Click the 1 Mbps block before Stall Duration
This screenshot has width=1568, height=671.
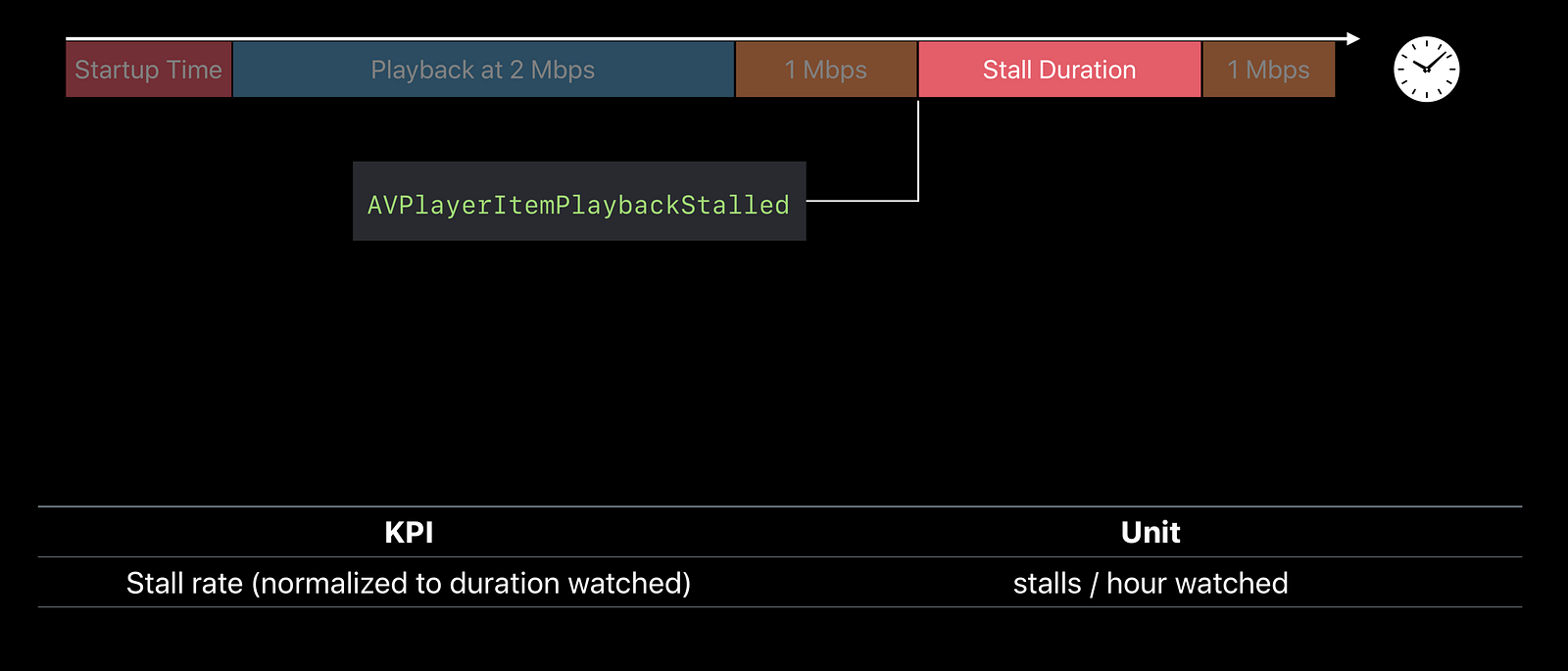click(x=825, y=70)
